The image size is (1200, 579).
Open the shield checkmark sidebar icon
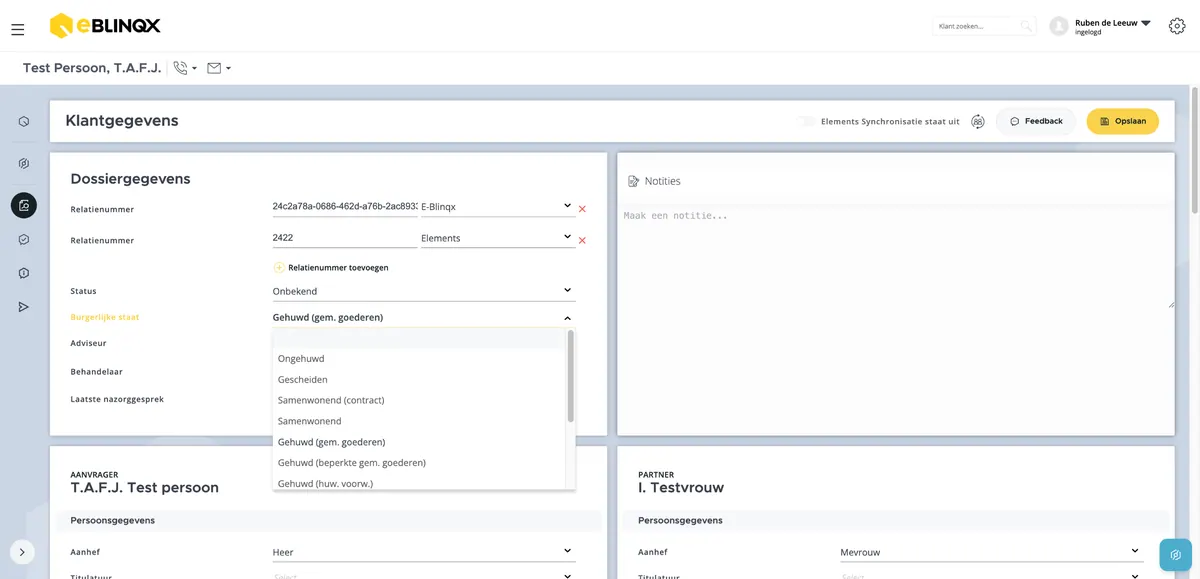pos(24,240)
